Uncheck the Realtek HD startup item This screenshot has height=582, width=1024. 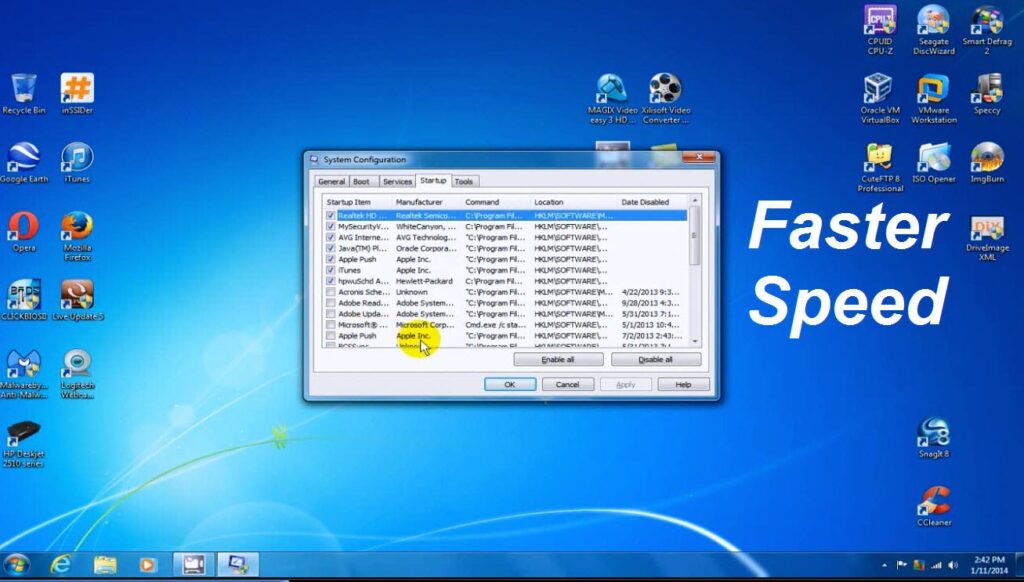(x=330, y=216)
